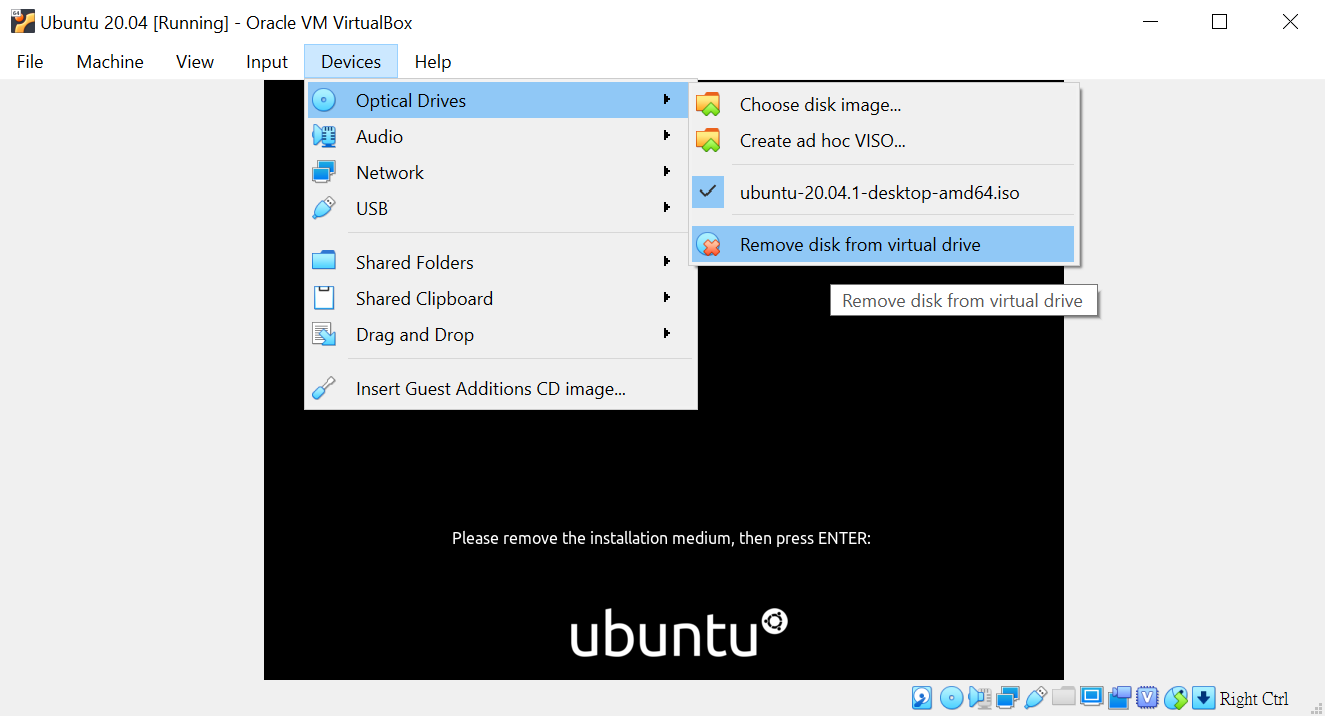Open the Machine menu

point(110,62)
